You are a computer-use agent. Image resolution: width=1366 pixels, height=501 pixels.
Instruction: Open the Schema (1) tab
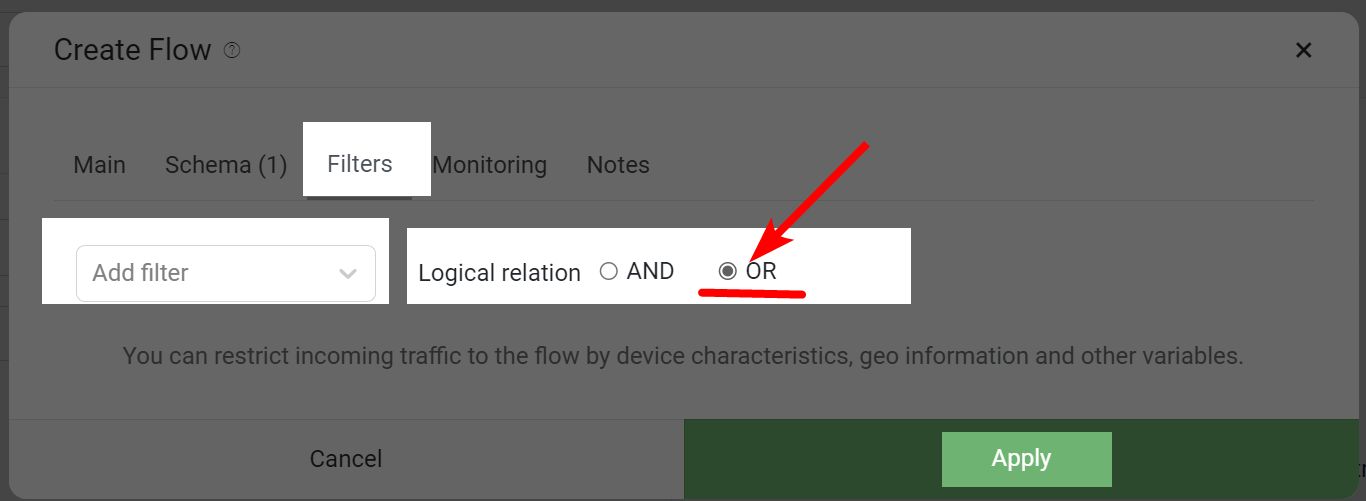tap(226, 165)
